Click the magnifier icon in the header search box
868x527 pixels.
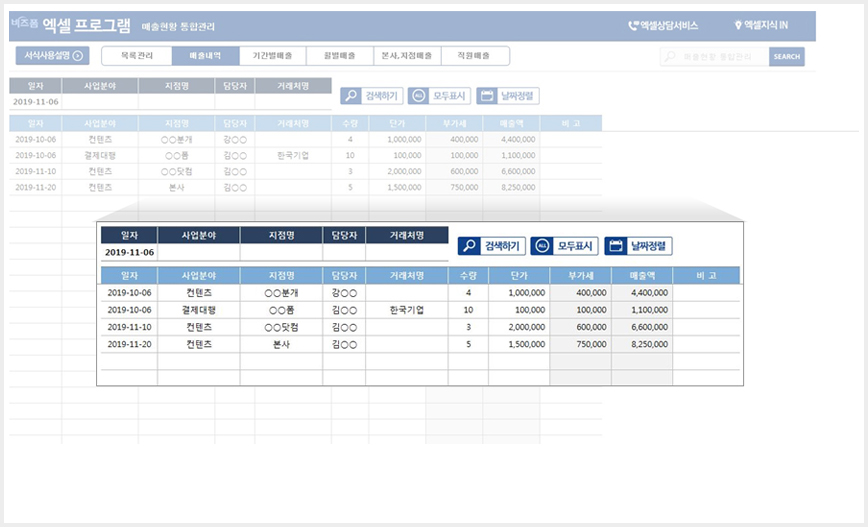tap(670, 56)
